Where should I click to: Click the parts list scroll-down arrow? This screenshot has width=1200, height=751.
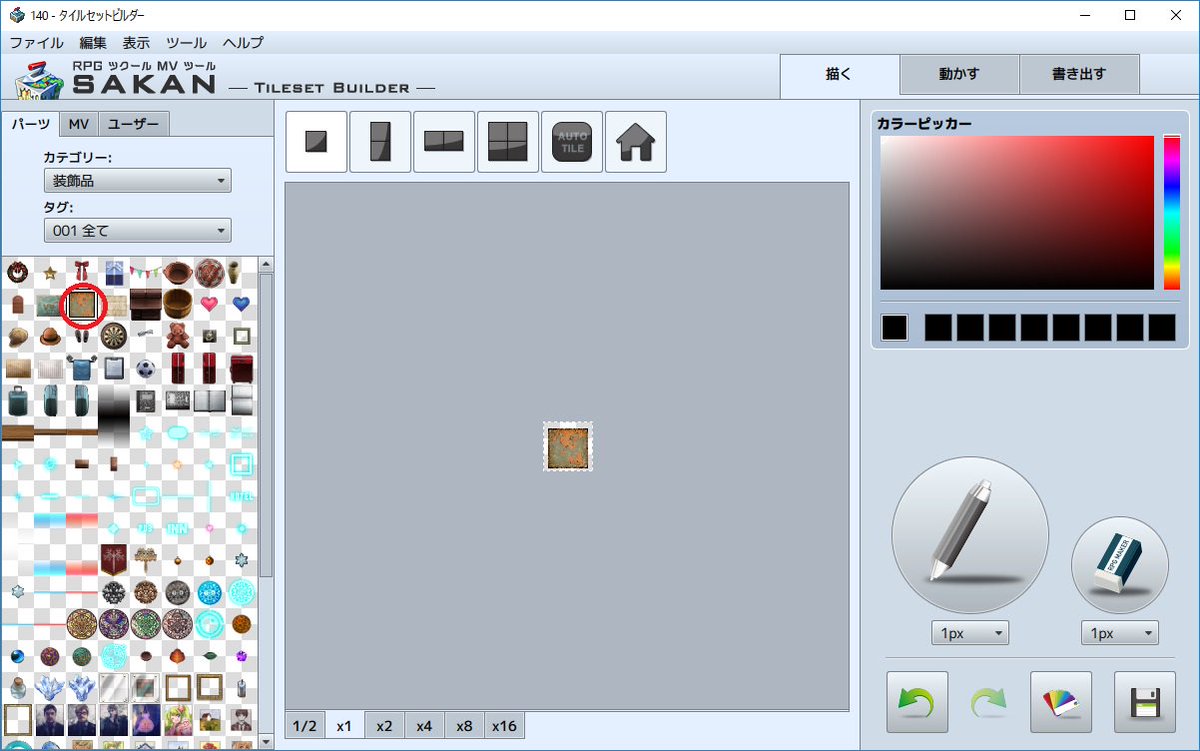click(266, 742)
